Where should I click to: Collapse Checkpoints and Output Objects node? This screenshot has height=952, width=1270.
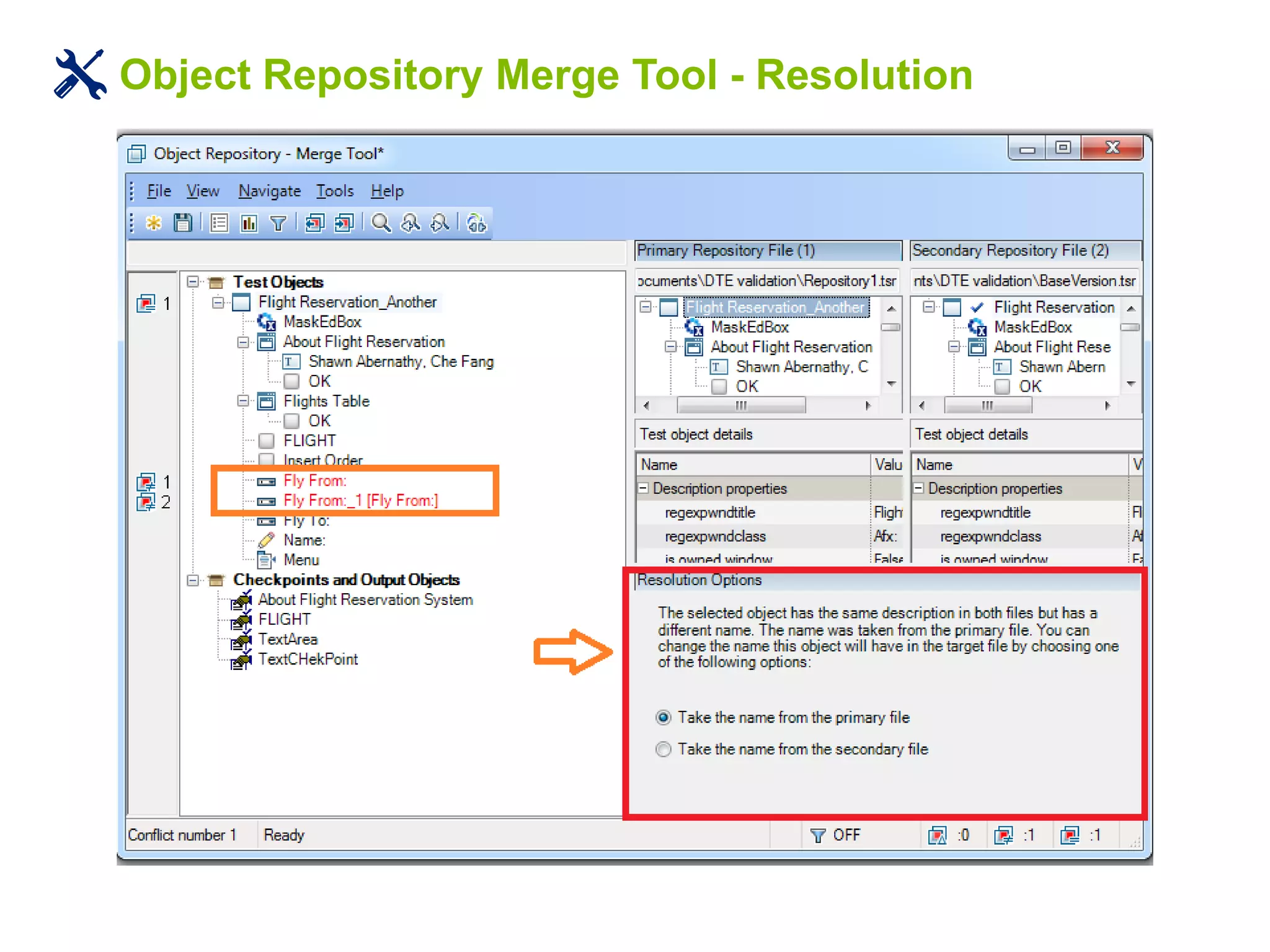coord(193,580)
